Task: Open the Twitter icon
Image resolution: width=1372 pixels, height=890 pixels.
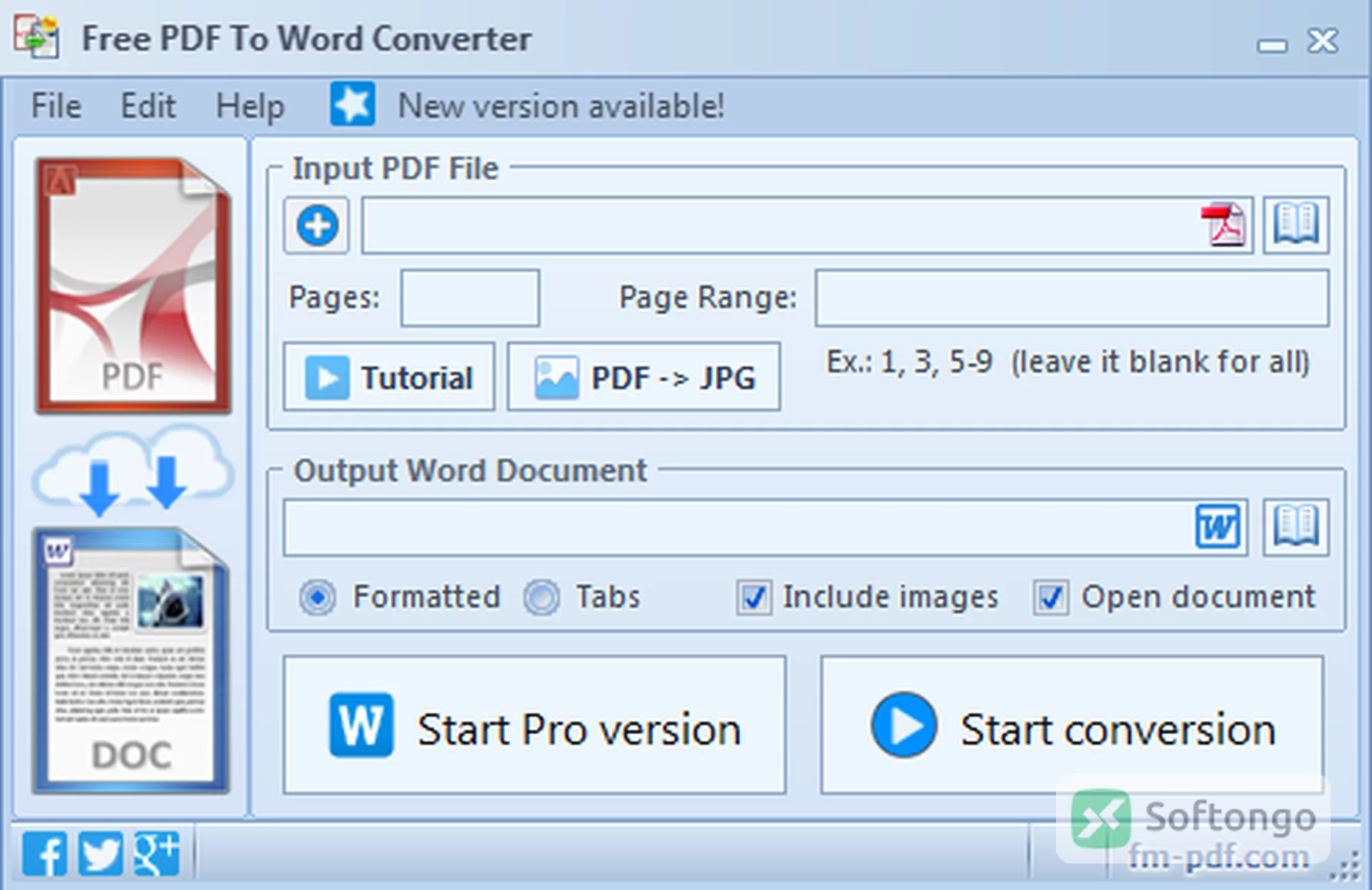Action: coord(100,854)
